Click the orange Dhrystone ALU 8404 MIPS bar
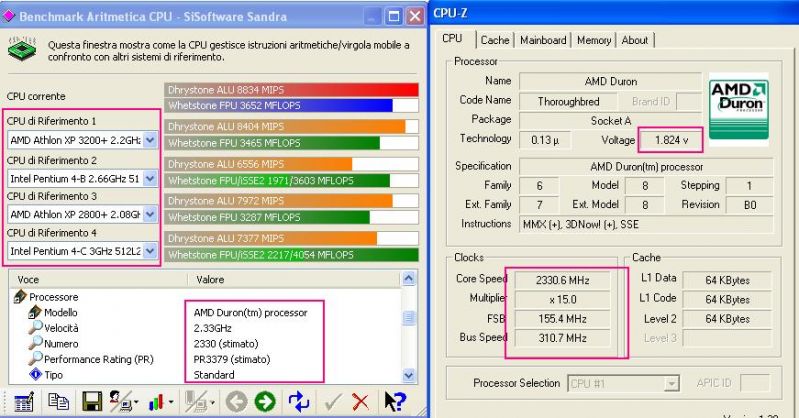799x418 pixels. [x=284, y=126]
